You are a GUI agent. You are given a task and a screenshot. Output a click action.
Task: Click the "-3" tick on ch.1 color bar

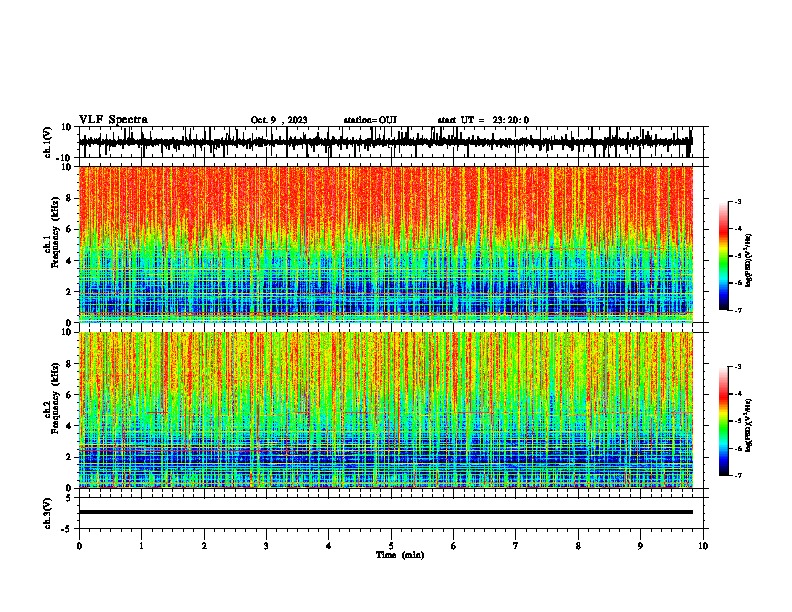[x=737, y=201]
